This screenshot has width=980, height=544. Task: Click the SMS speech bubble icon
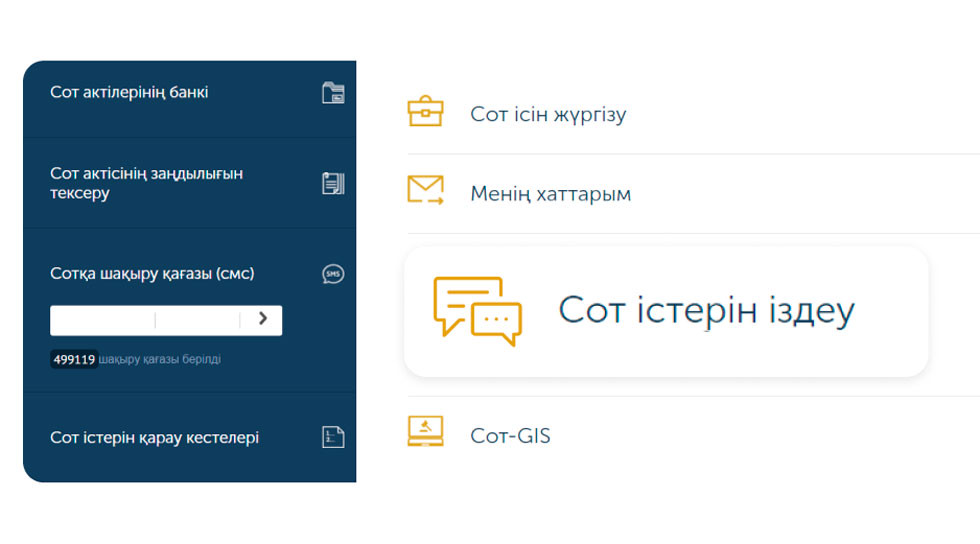coord(333,274)
